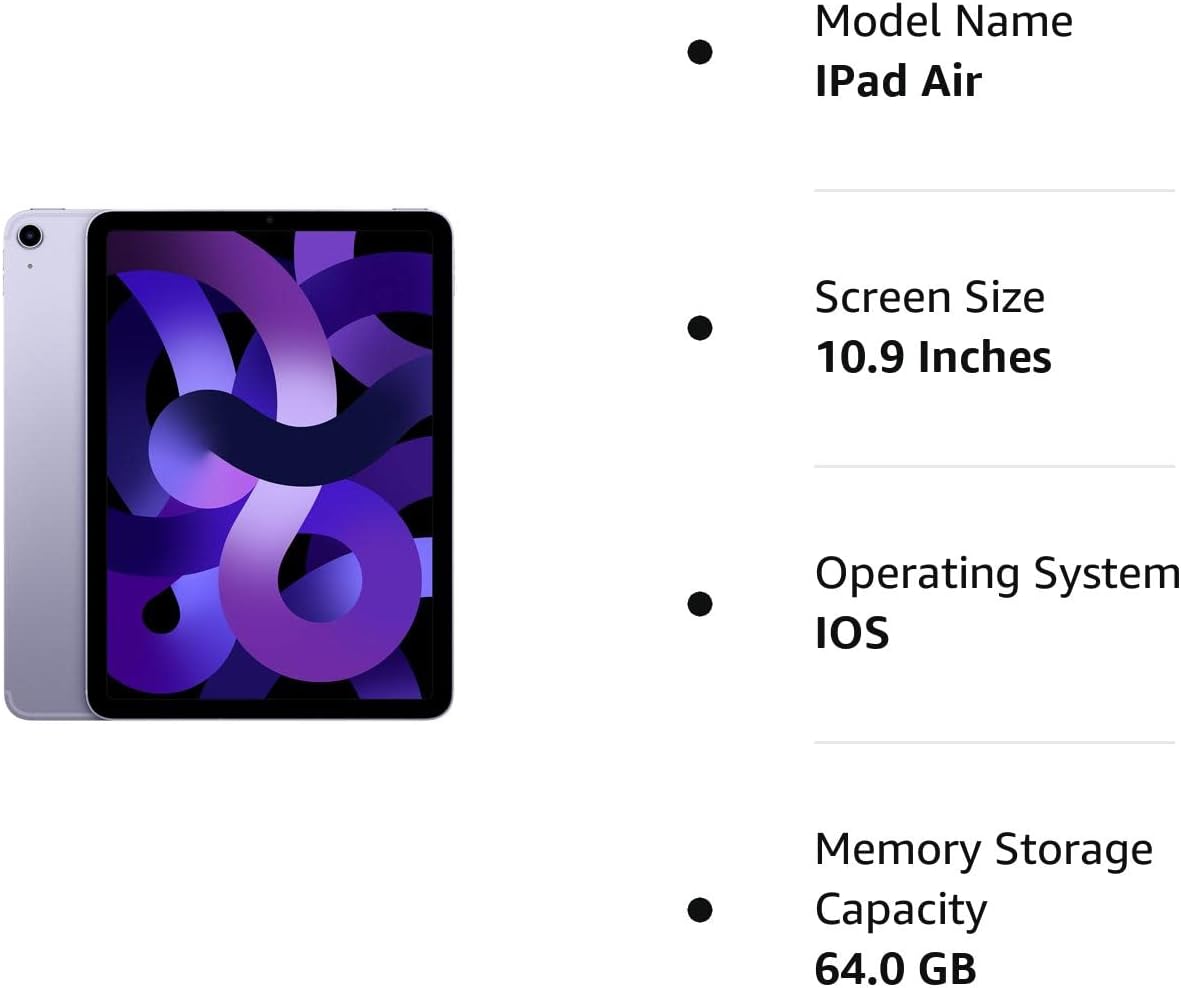Image resolution: width=1181 pixels, height=988 pixels.
Task: Select the 64.0 GB value
Action: click(x=896, y=968)
